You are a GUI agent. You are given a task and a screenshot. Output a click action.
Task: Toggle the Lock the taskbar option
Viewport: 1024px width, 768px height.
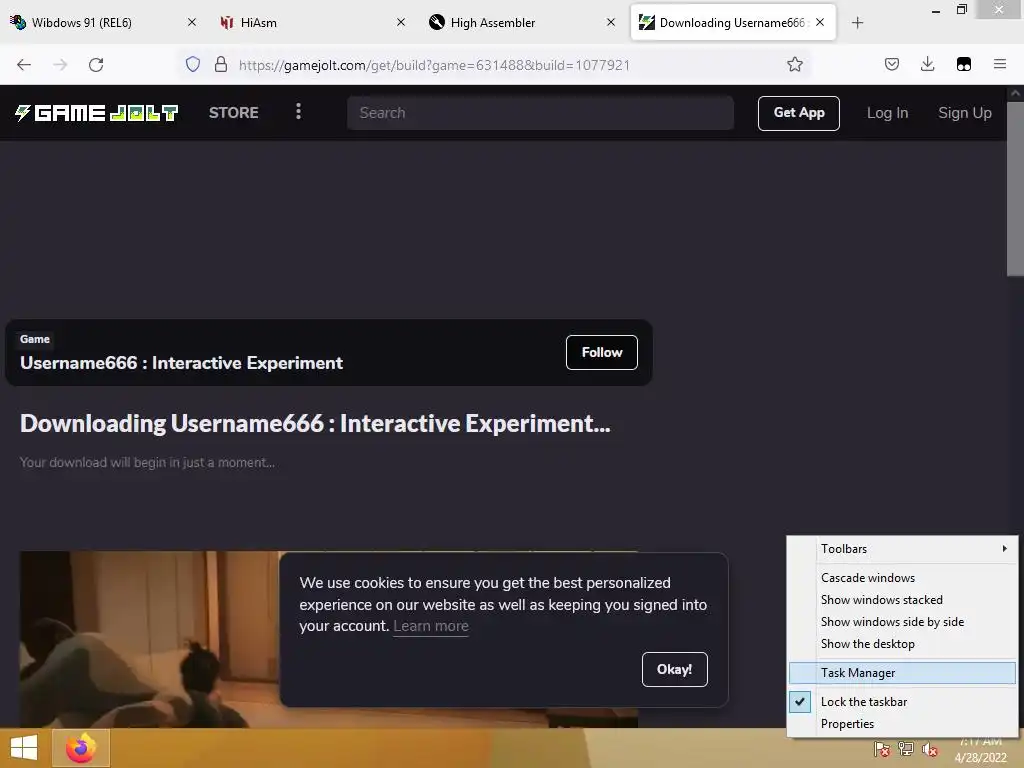pos(902,701)
